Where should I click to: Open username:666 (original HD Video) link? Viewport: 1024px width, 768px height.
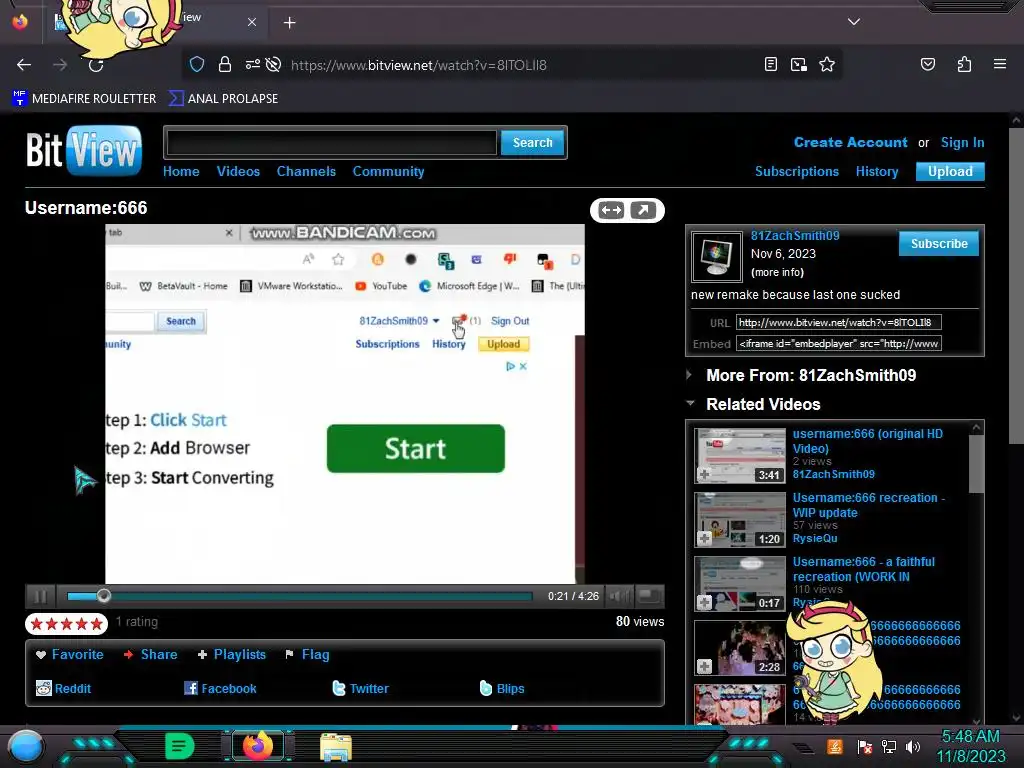pos(868,441)
